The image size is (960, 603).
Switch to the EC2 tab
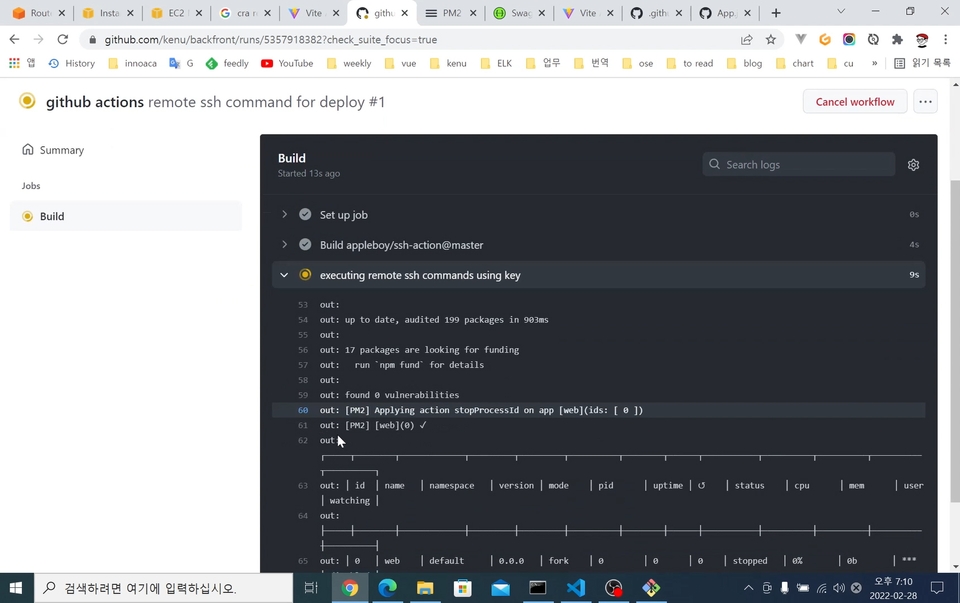(176, 13)
